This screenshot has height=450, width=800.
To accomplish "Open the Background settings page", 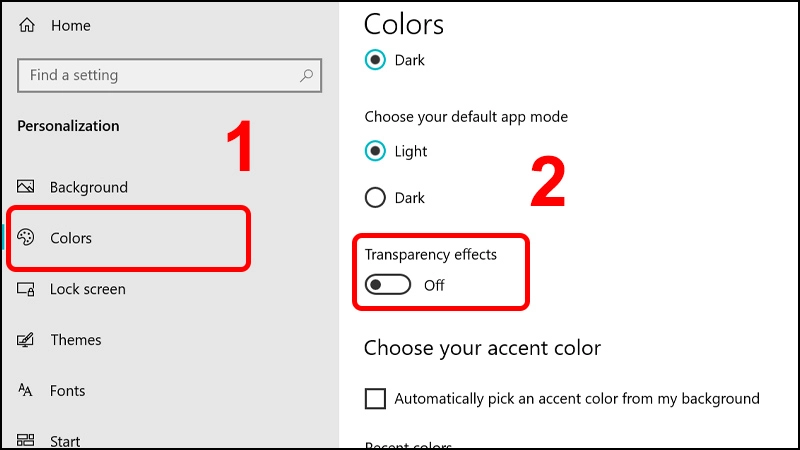I will (x=89, y=187).
